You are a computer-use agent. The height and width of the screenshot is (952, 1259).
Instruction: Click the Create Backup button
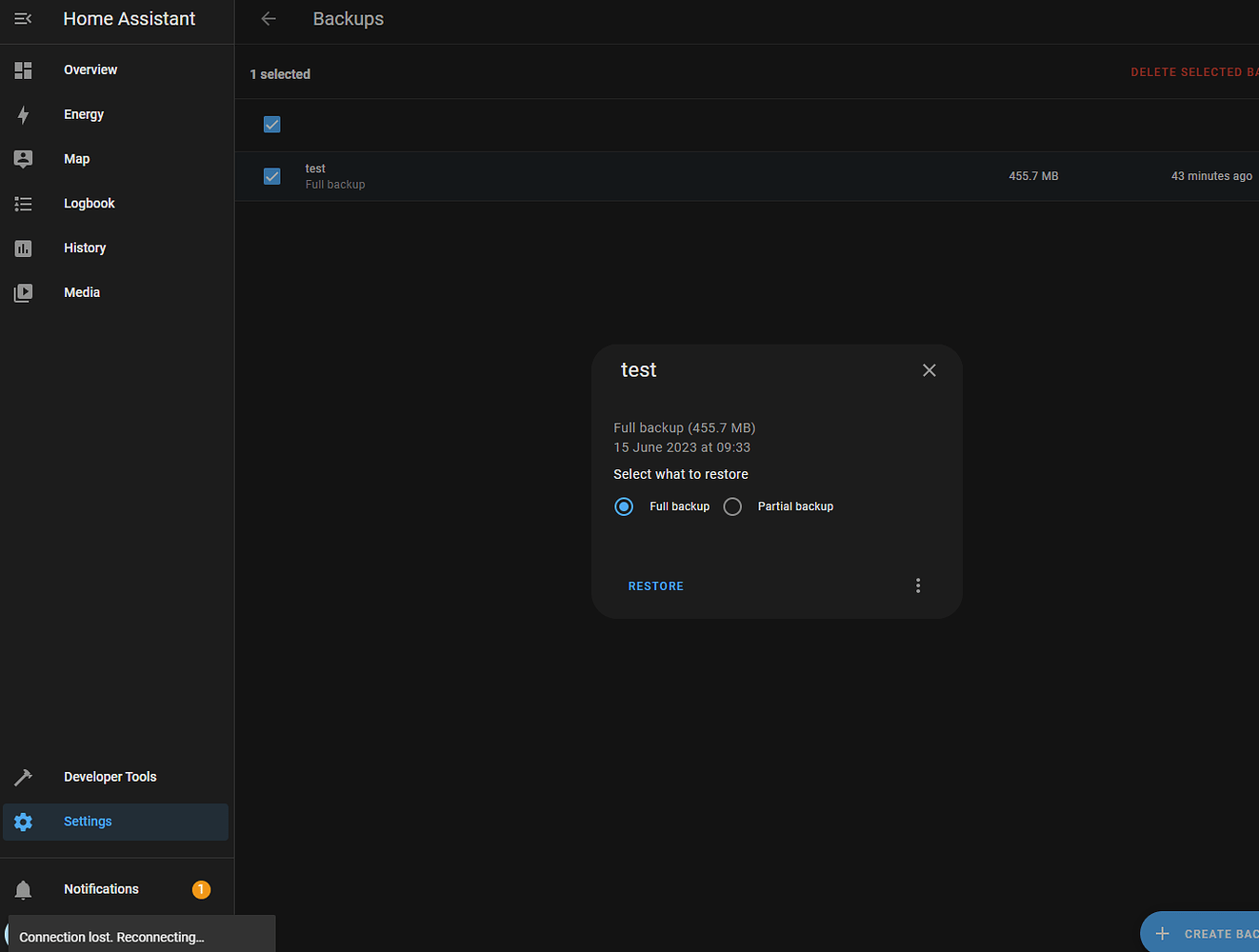pyautogui.click(x=1219, y=933)
